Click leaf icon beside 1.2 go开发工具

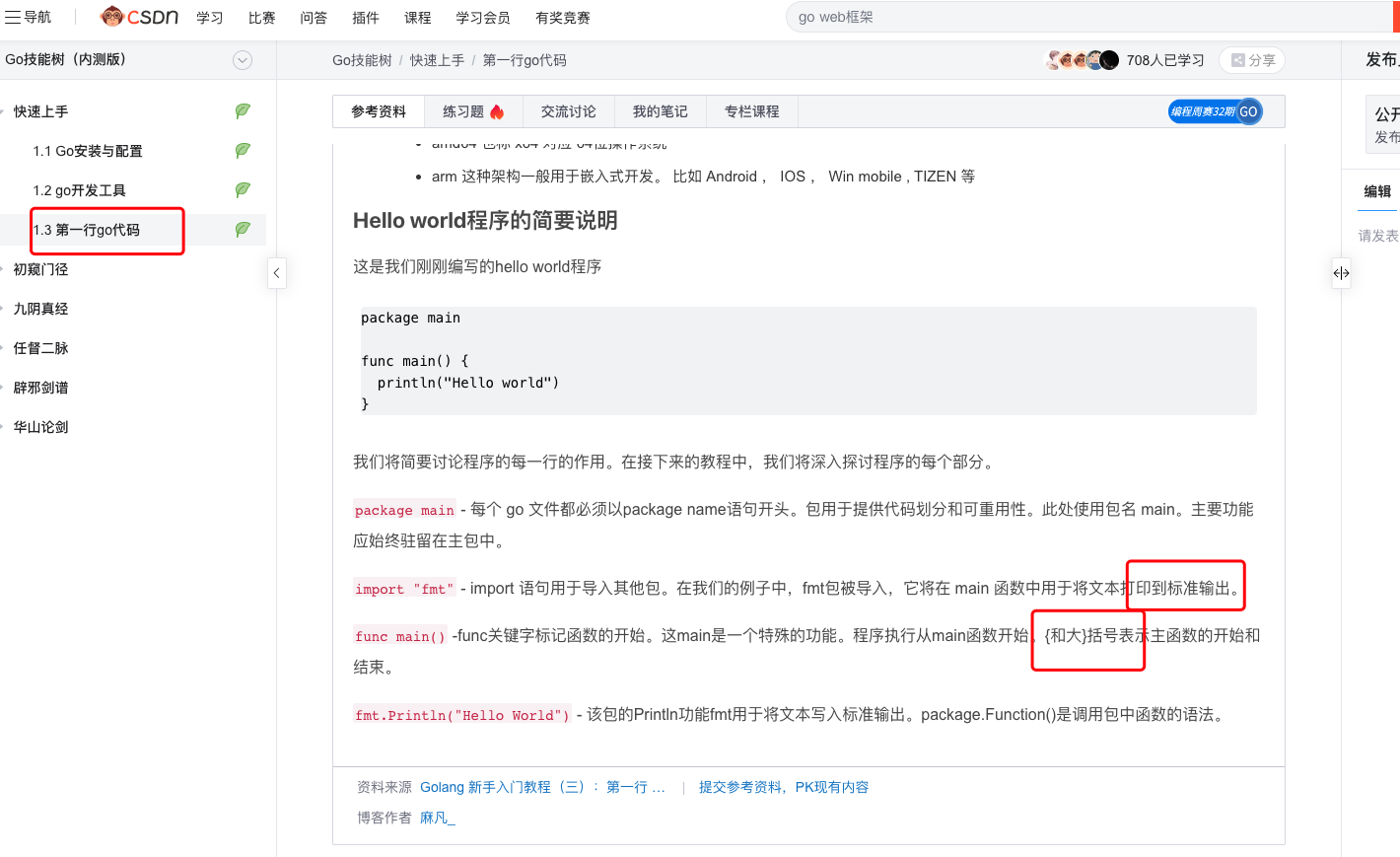pos(243,190)
